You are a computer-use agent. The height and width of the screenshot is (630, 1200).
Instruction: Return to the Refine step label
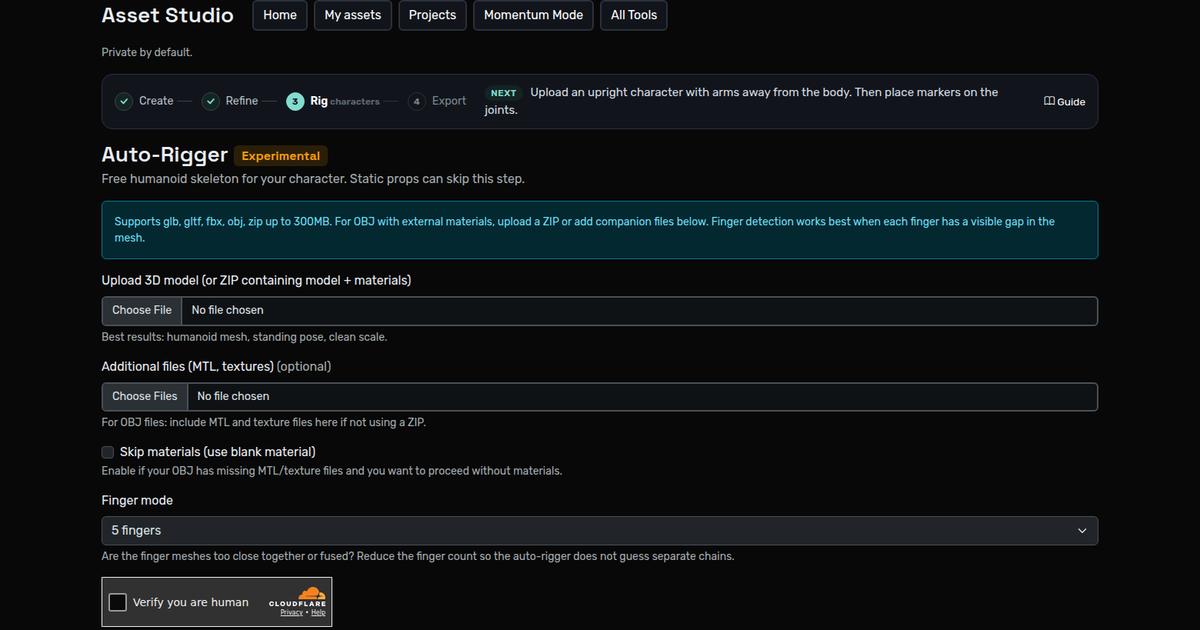click(x=242, y=101)
